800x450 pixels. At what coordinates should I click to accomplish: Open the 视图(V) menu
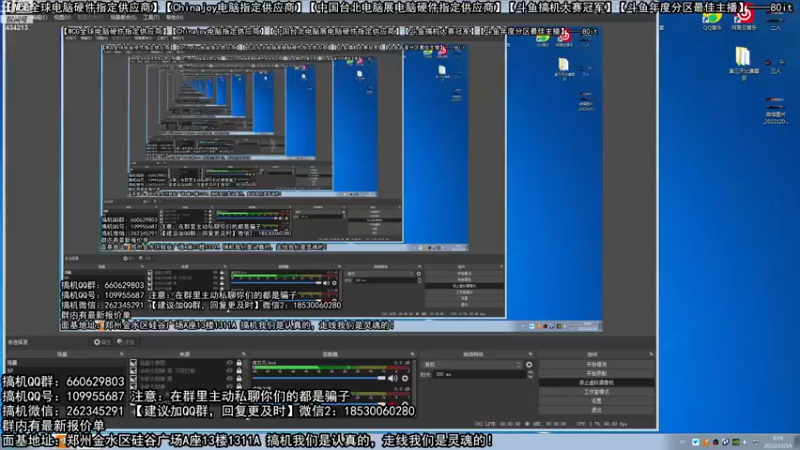click(62, 17)
